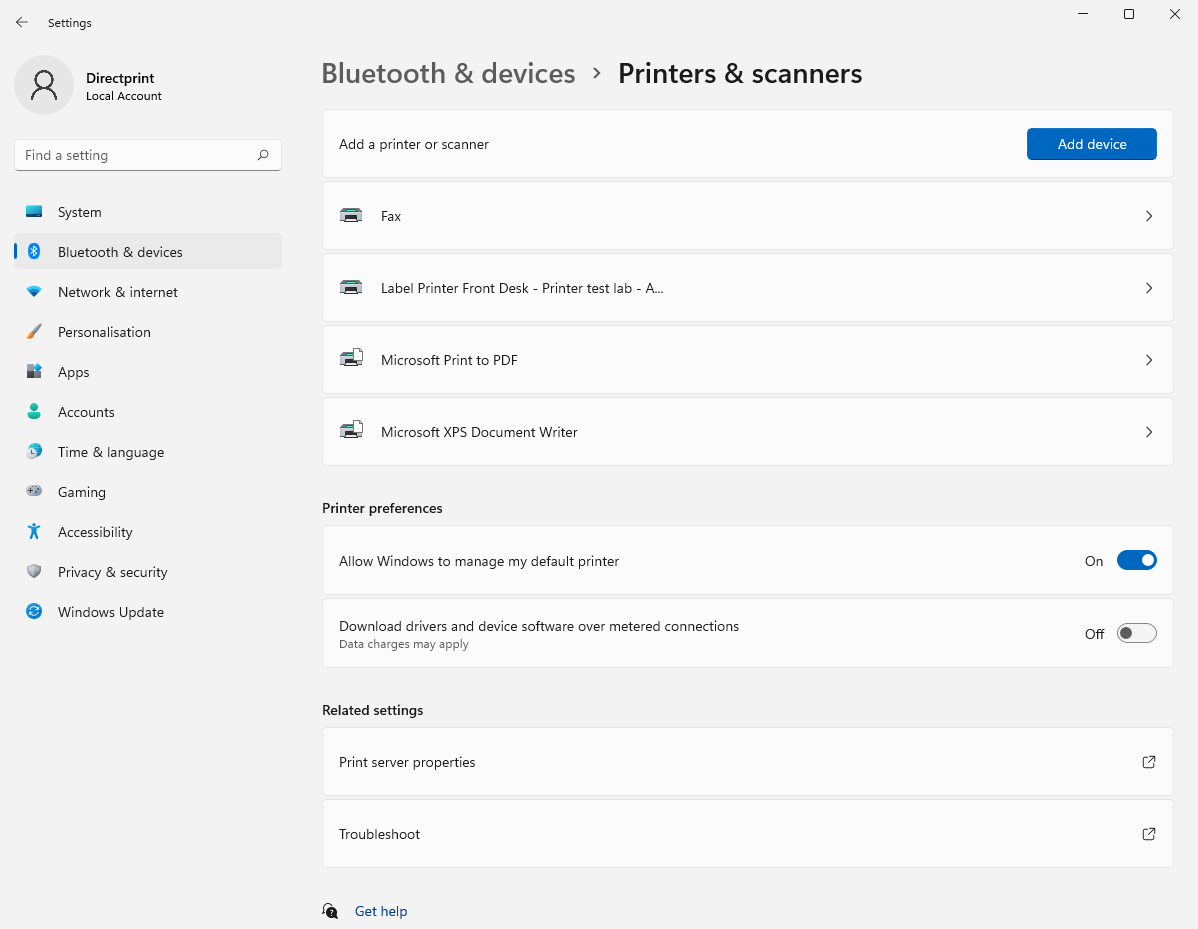Click the Add device button

click(x=1091, y=144)
